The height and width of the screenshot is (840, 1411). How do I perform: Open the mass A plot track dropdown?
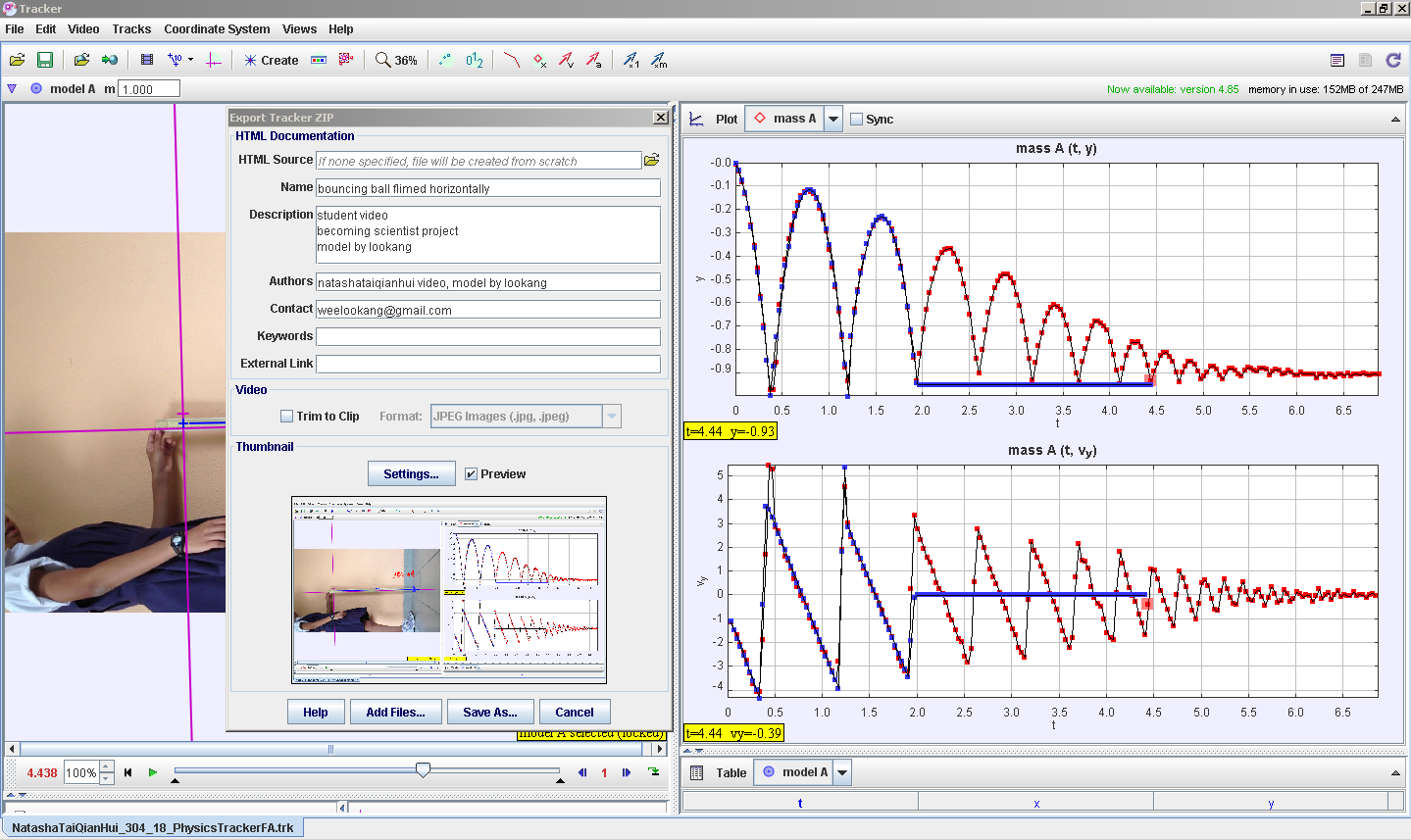click(x=833, y=120)
